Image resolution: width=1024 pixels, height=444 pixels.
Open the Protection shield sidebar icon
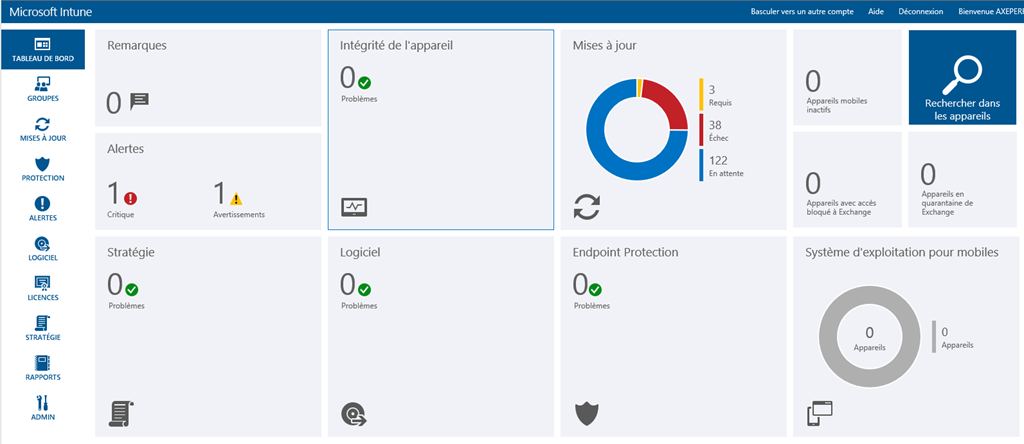click(x=42, y=164)
